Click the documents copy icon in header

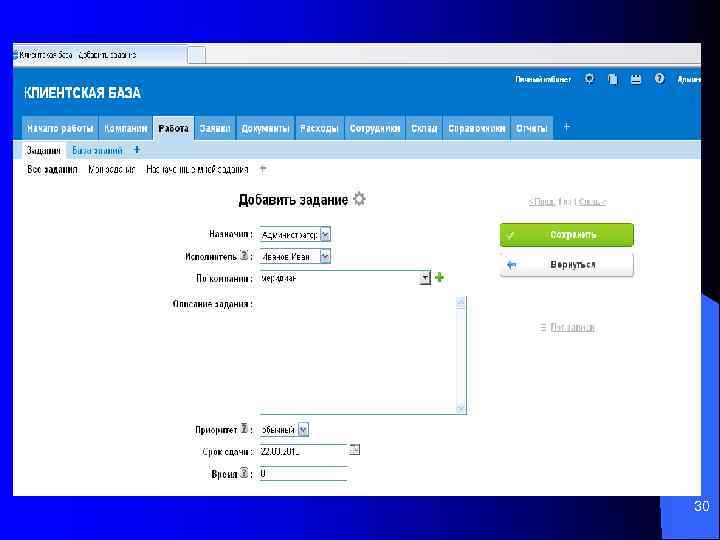click(613, 79)
